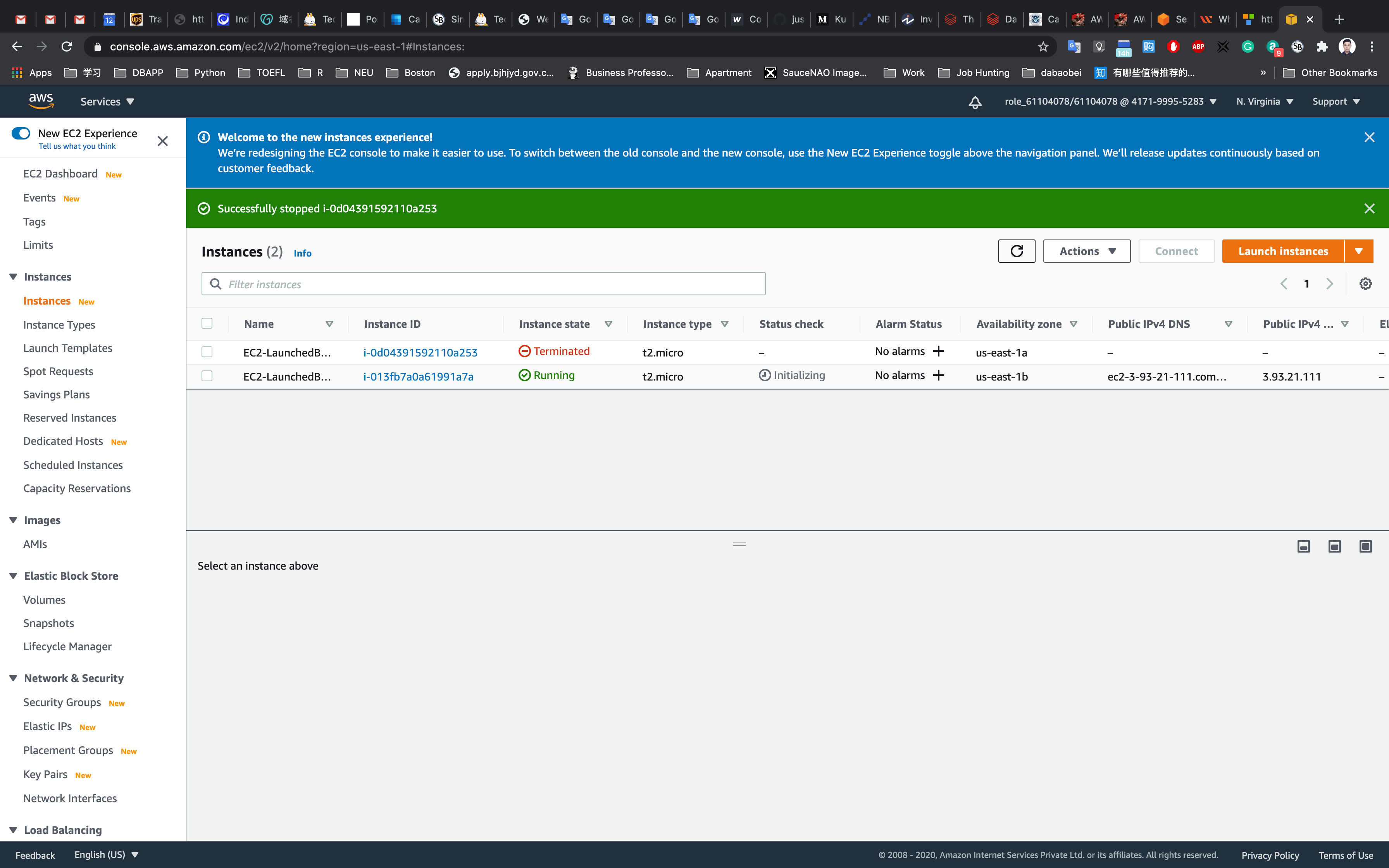Image resolution: width=1389 pixels, height=868 pixels.
Task: Set details panel to middle split layout
Action: click(x=1334, y=546)
